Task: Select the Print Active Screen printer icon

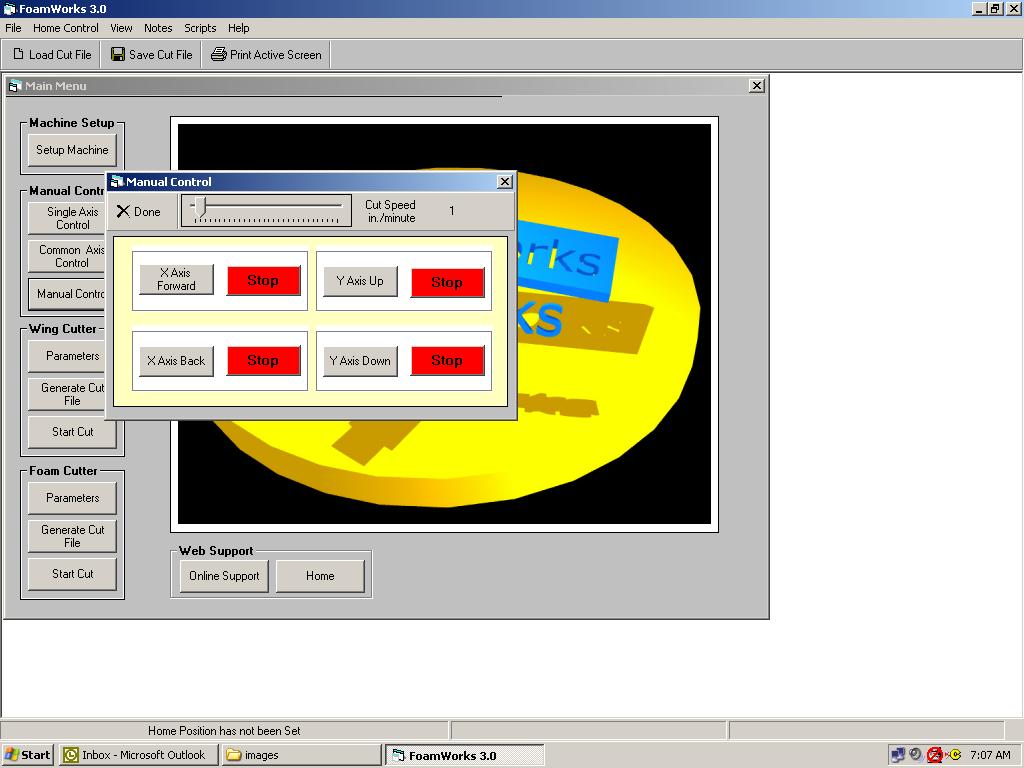Action: pos(218,54)
